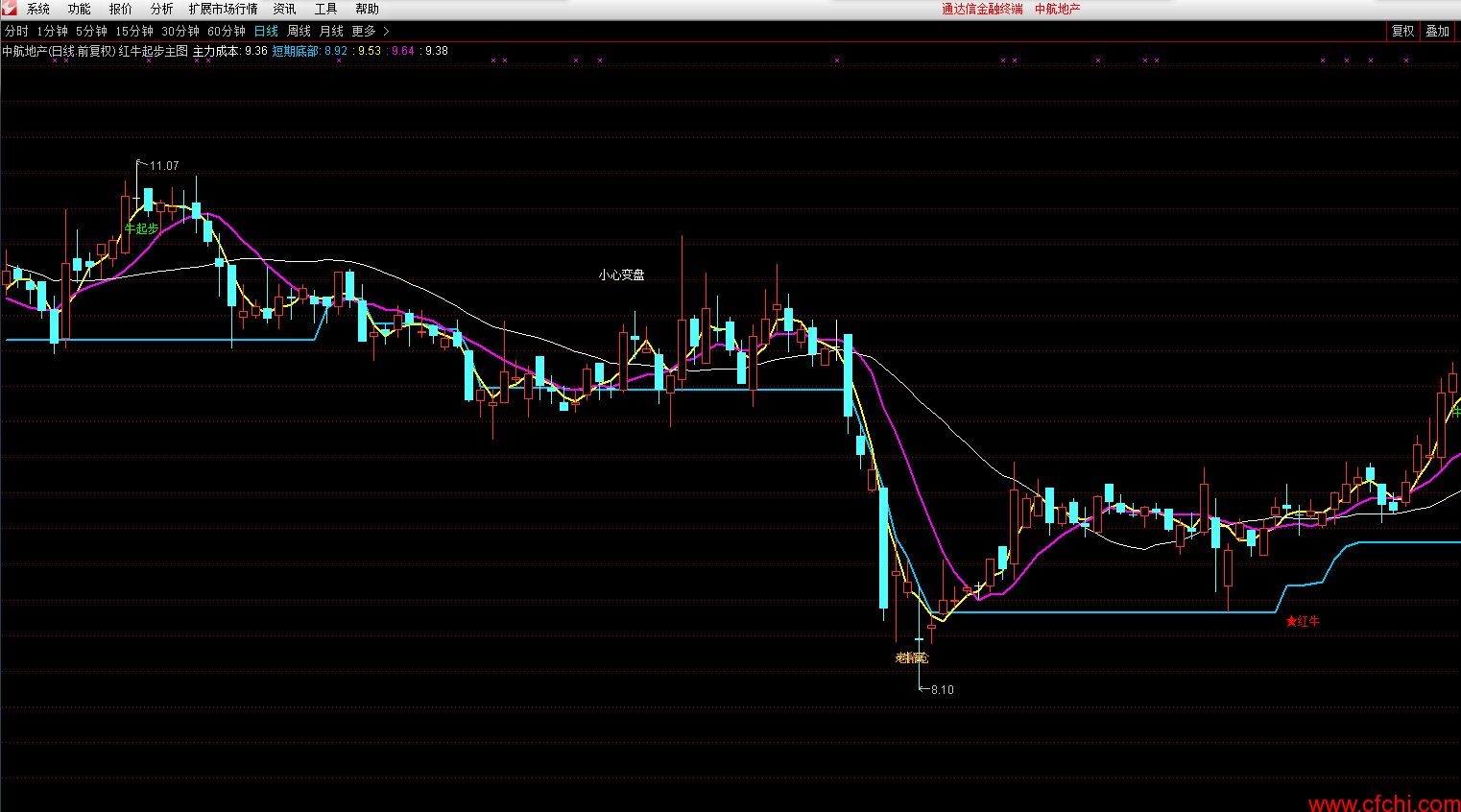The image size is (1461, 812).
Task: Switch to 15分钟 chart period
Action: (x=134, y=32)
